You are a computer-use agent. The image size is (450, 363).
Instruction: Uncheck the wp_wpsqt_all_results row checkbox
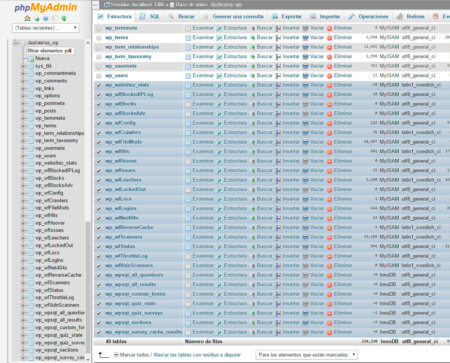(x=99, y=285)
